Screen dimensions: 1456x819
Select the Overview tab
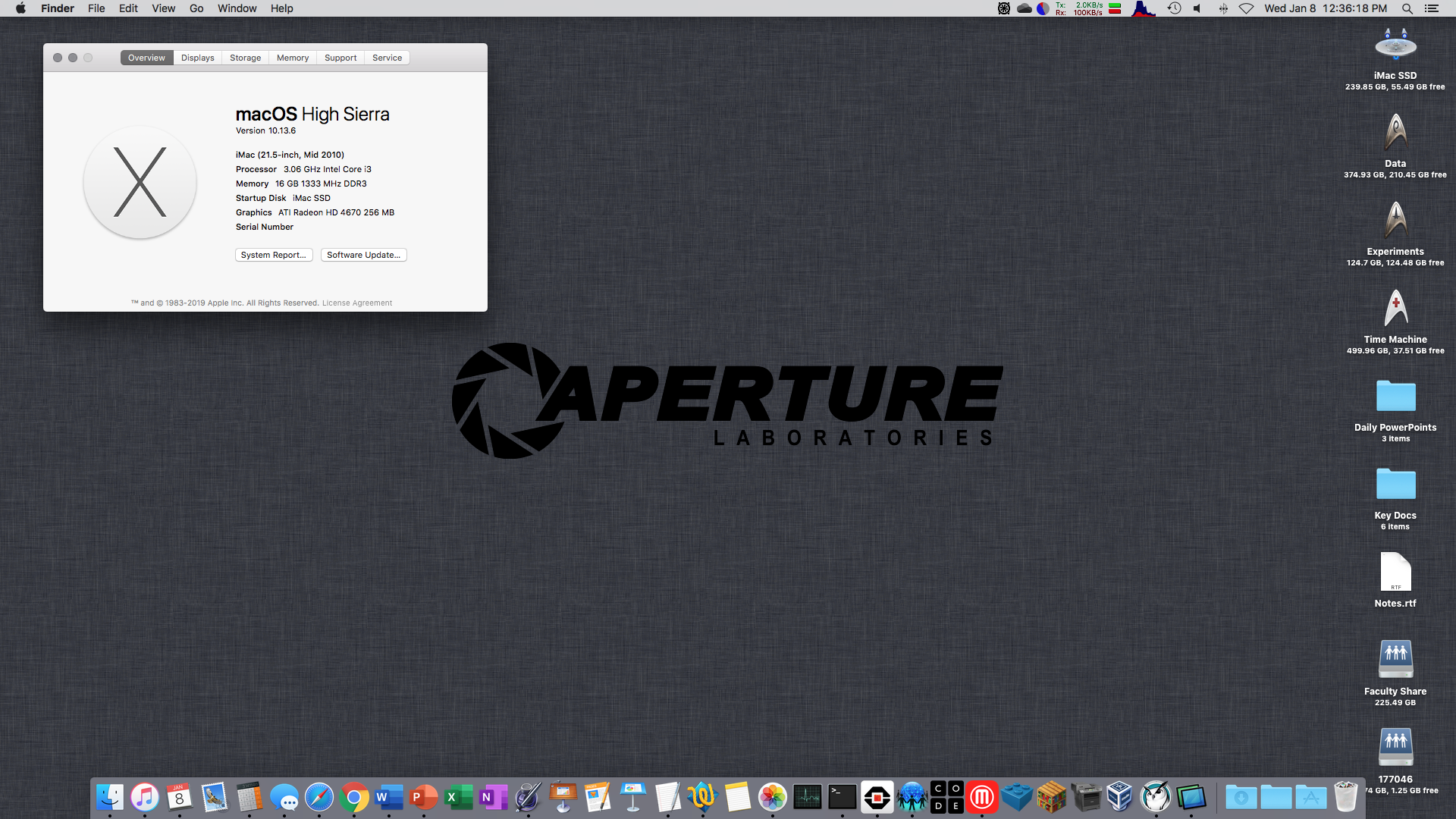(146, 58)
